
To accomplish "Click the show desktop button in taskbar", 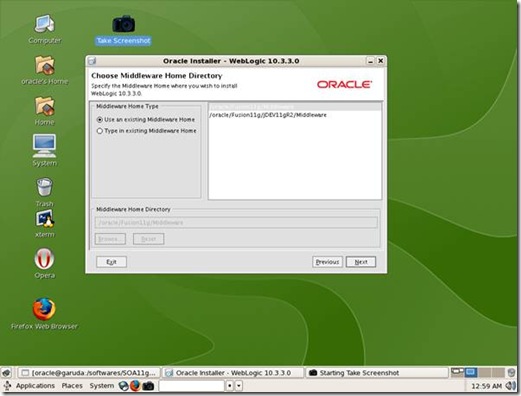I will point(6,373).
